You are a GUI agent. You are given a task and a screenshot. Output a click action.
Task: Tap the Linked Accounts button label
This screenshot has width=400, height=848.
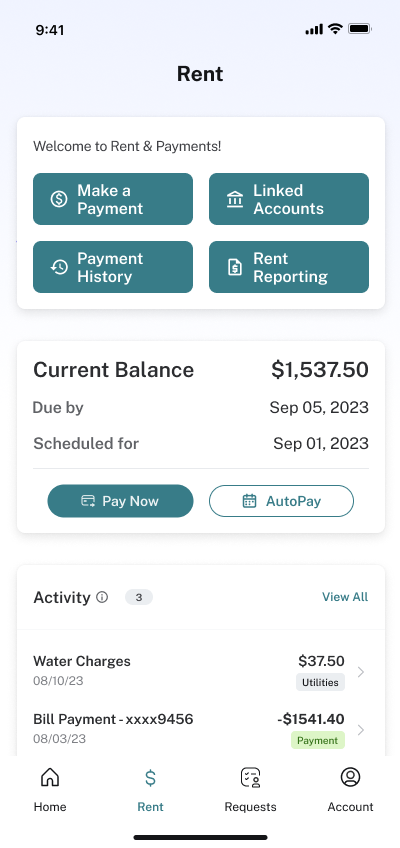[288, 199]
